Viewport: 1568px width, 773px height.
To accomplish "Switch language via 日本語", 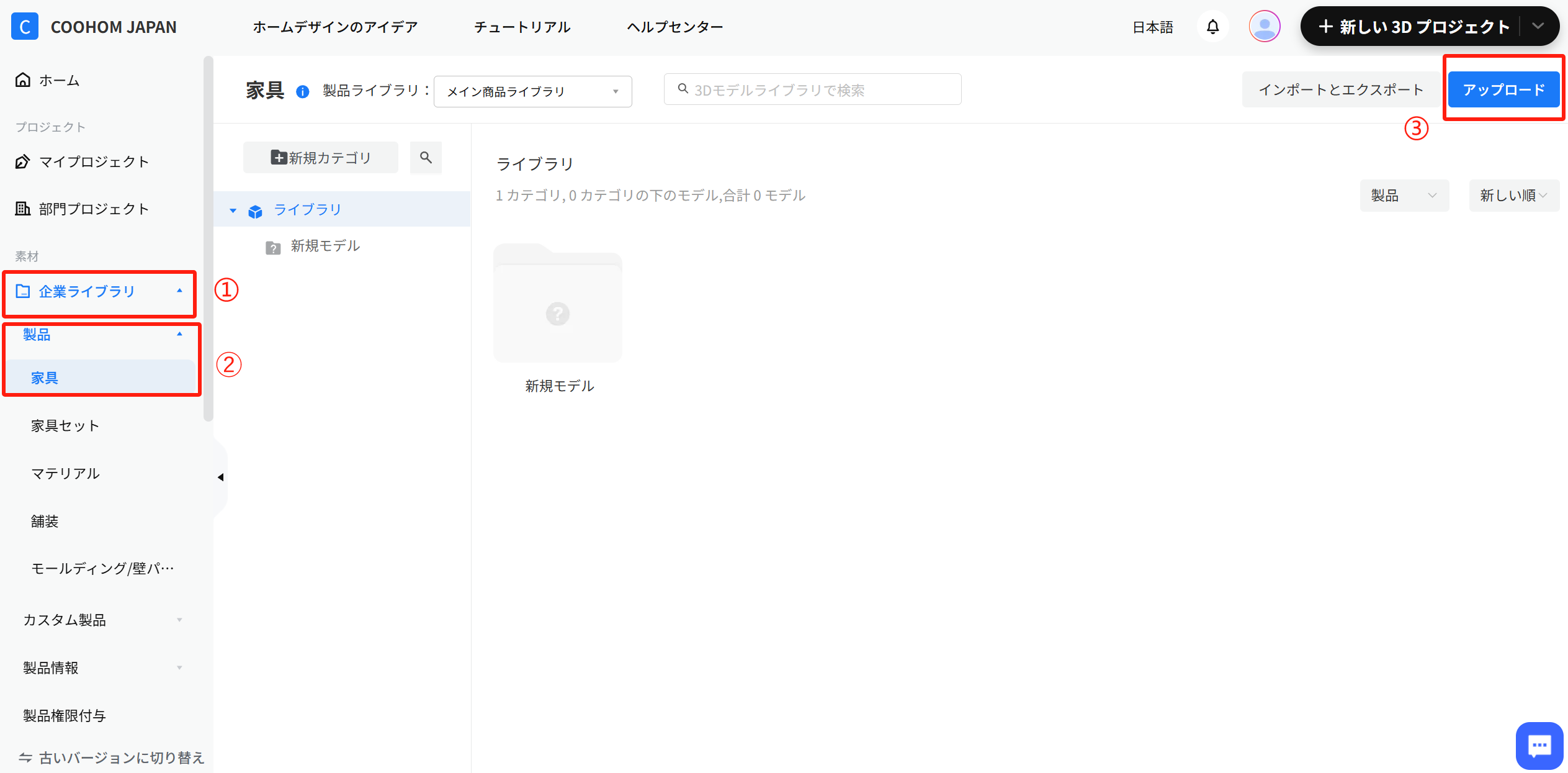I will tap(1153, 27).
